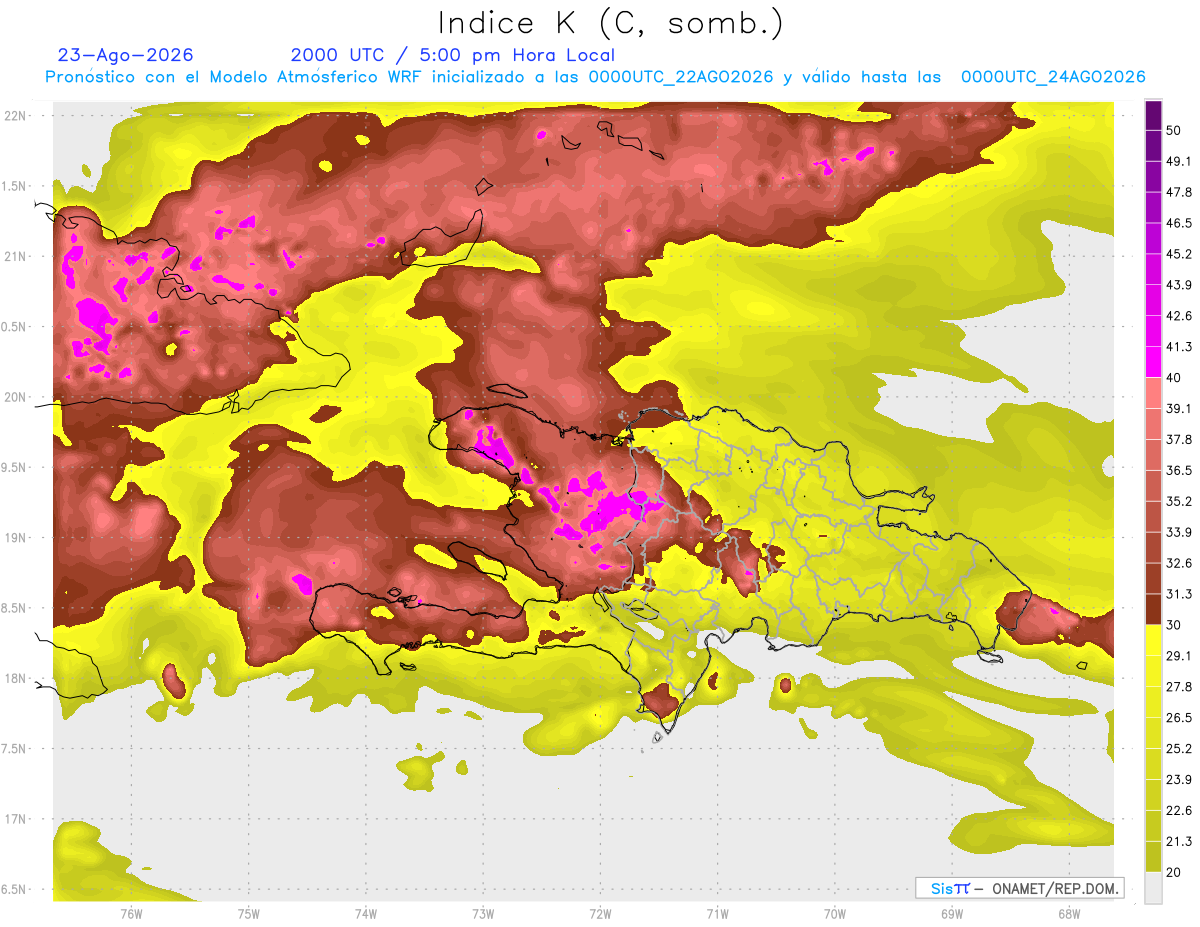
Task: Click the colorbar label "25.2"
Action: click(x=1180, y=749)
